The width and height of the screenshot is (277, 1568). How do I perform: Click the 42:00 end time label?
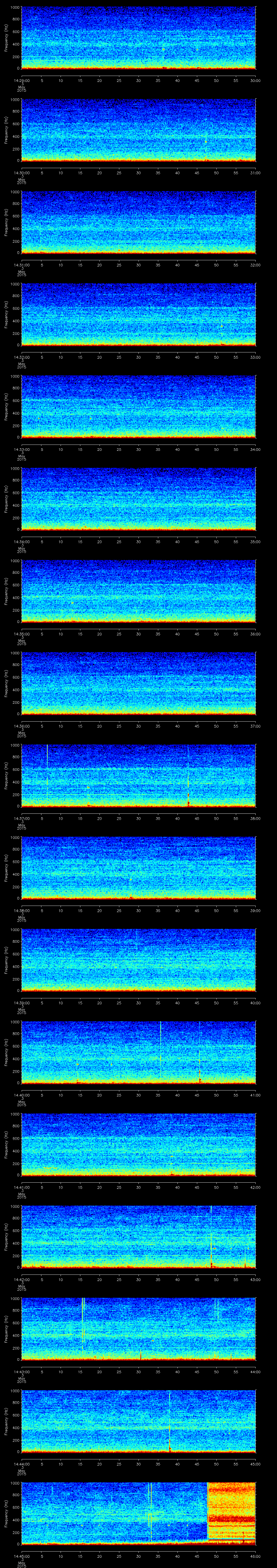(x=256, y=1187)
